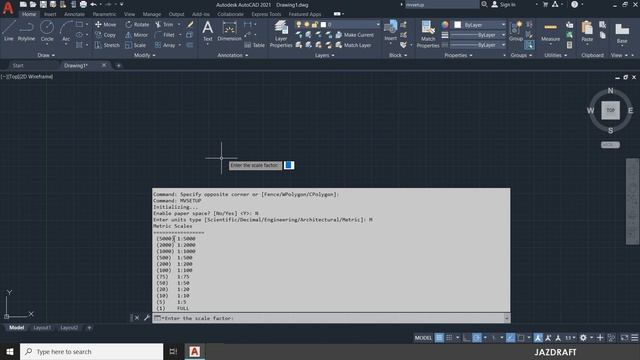Click the Paste clipboard icon
This screenshot has width=640, height=360.
(x=587, y=31)
